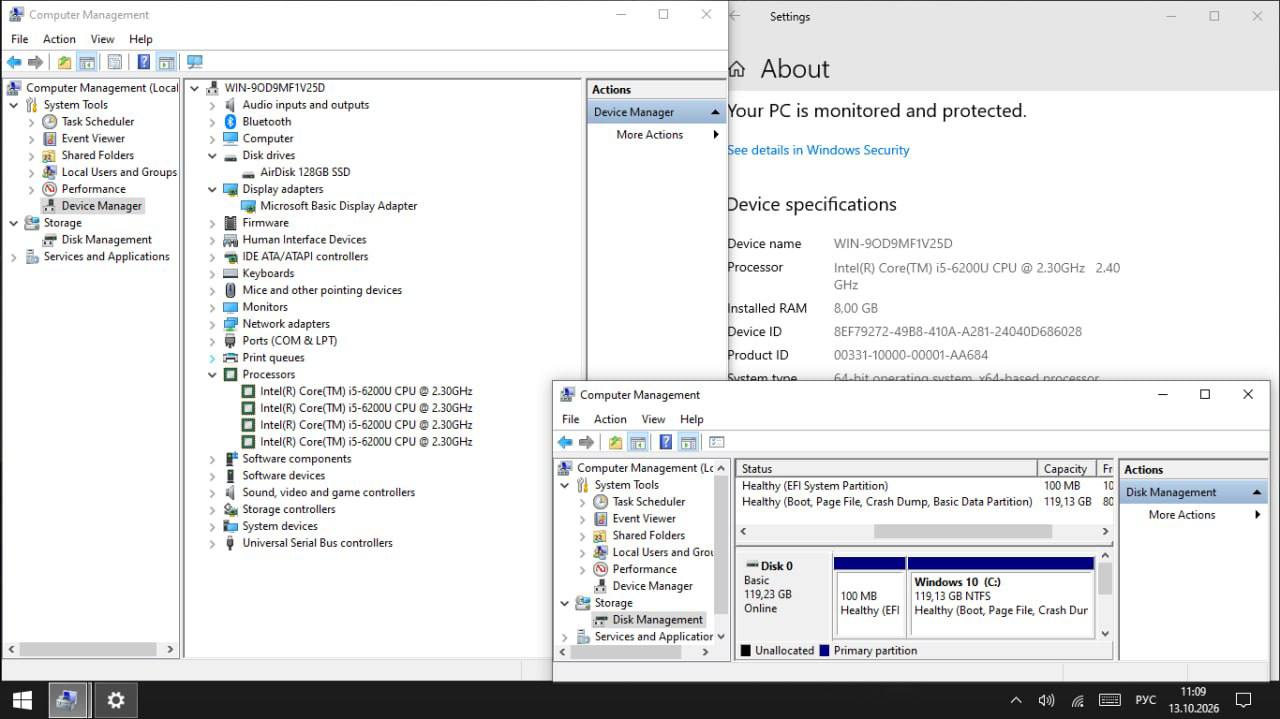Click the vertical scrollbar of the Disk Management window tree

point(722,545)
